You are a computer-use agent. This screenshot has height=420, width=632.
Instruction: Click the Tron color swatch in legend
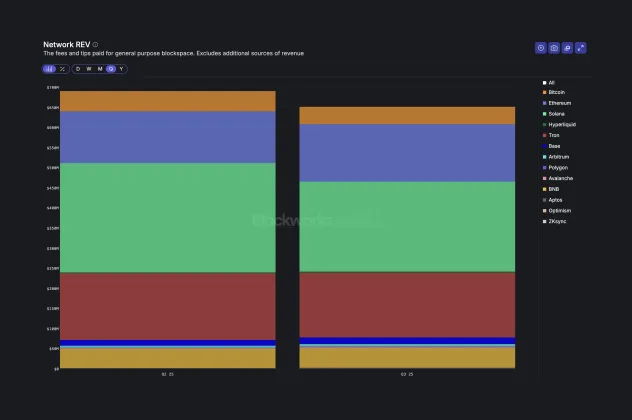[x=545, y=135]
